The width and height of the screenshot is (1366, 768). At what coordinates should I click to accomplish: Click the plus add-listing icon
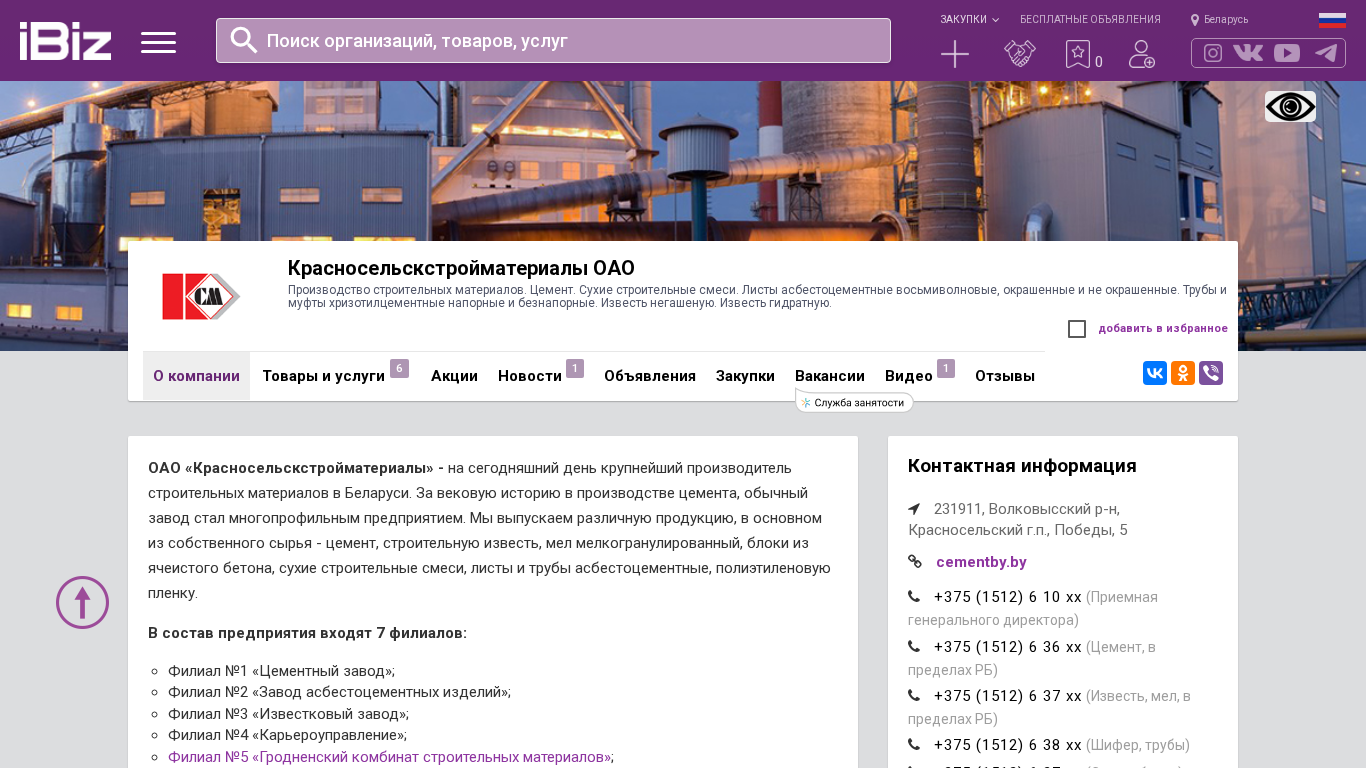tap(955, 54)
